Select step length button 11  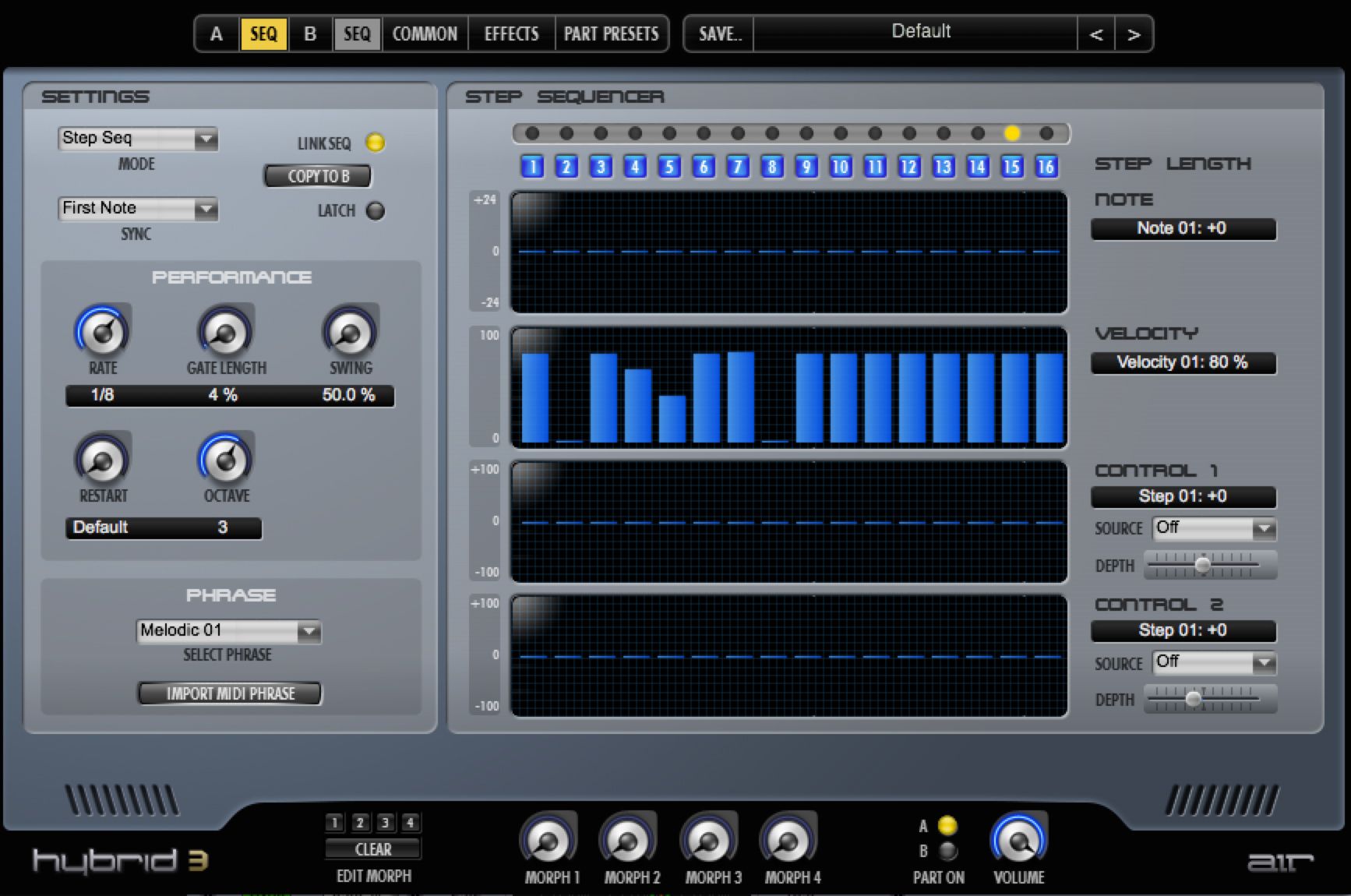(x=875, y=166)
